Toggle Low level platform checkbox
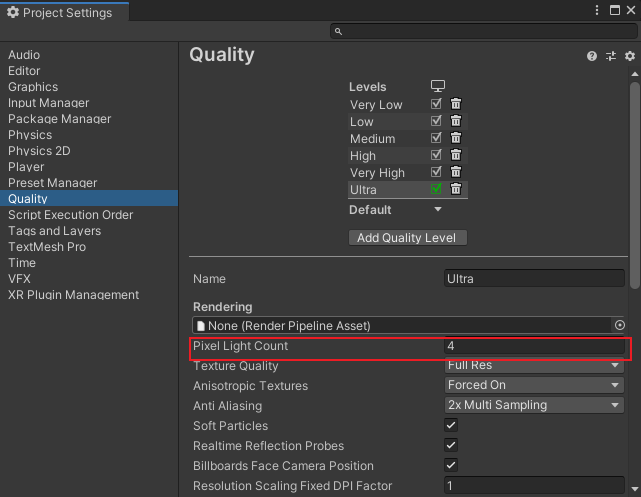 point(436,121)
